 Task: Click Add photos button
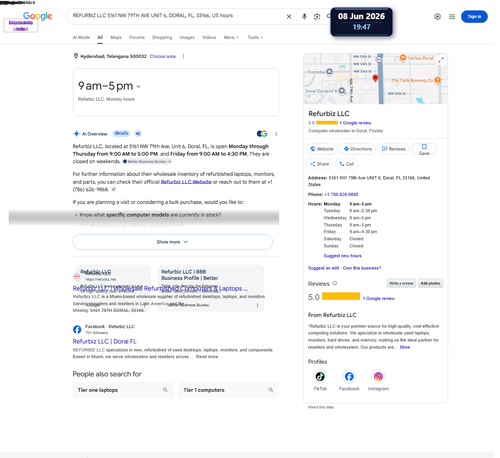[430, 283]
